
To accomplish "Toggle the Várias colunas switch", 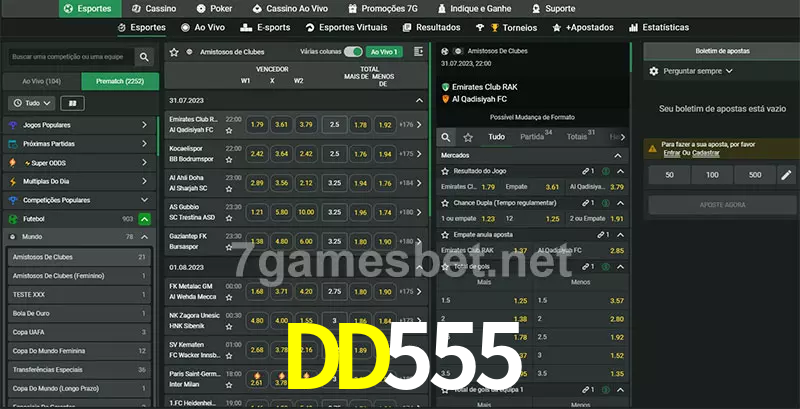I will (x=352, y=51).
